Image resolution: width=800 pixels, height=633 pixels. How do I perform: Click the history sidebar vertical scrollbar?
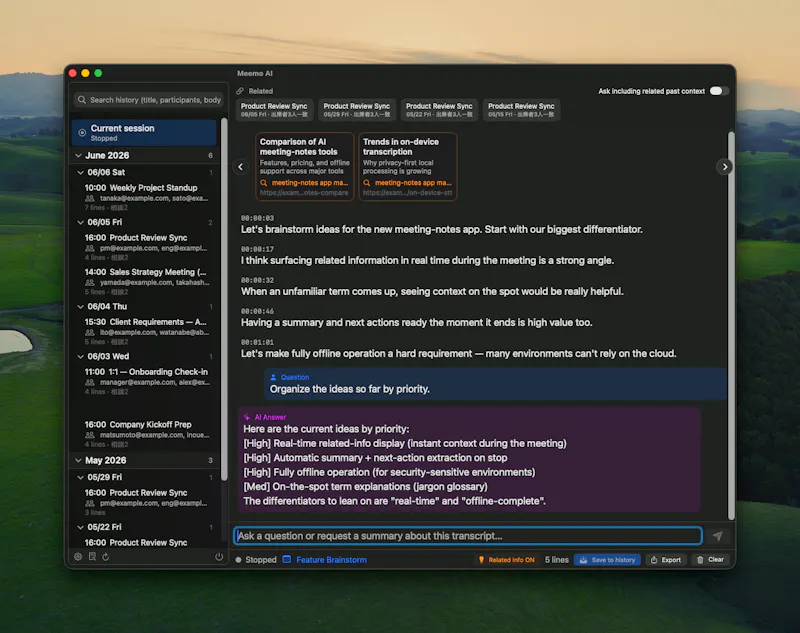(224, 299)
